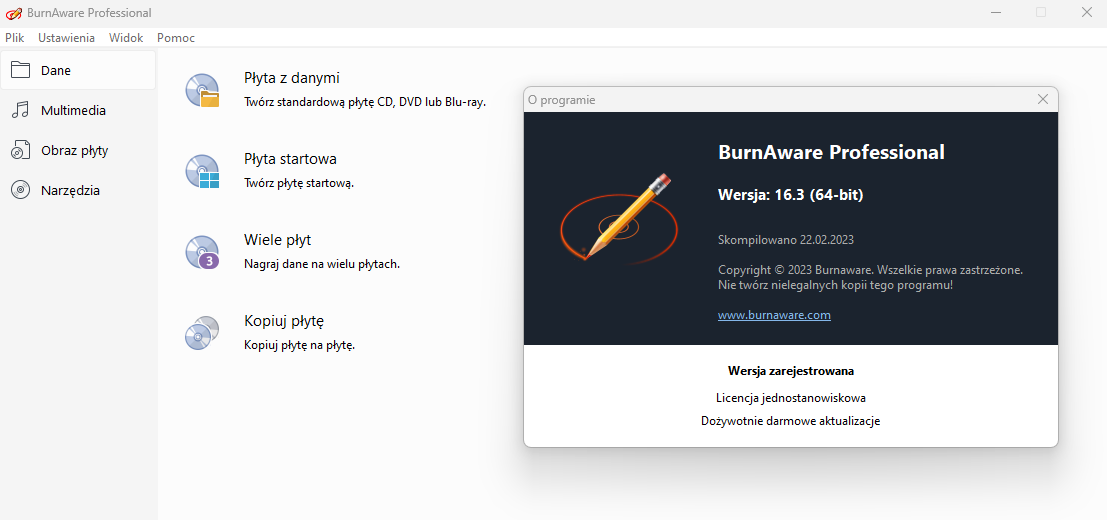Viewport: 1107px width, 520px height.
Task: Maximize the BurnAware Professional window
Action: pyautogui.click(x=1041, y=12)
